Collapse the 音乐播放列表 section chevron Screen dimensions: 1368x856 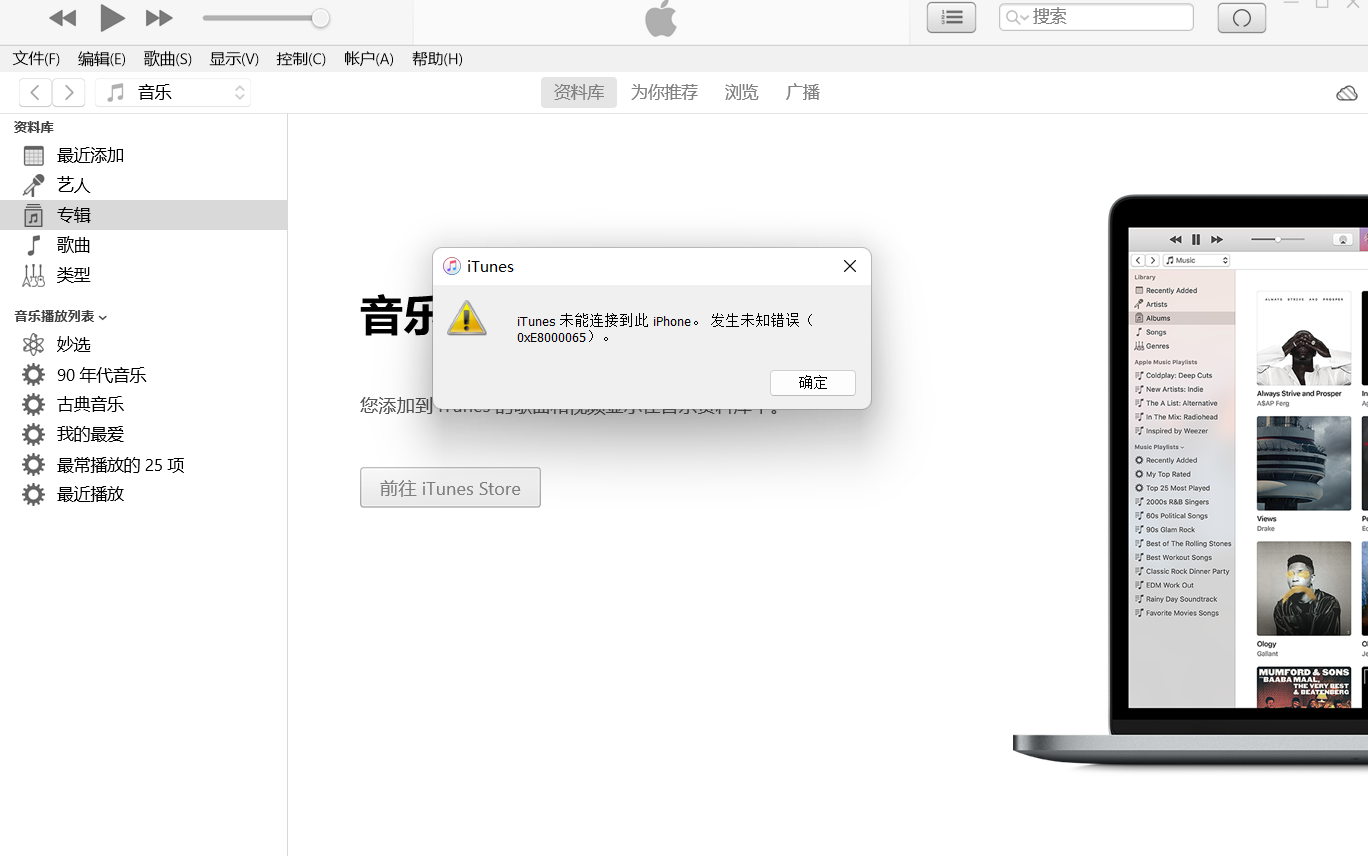pos(103,318)
